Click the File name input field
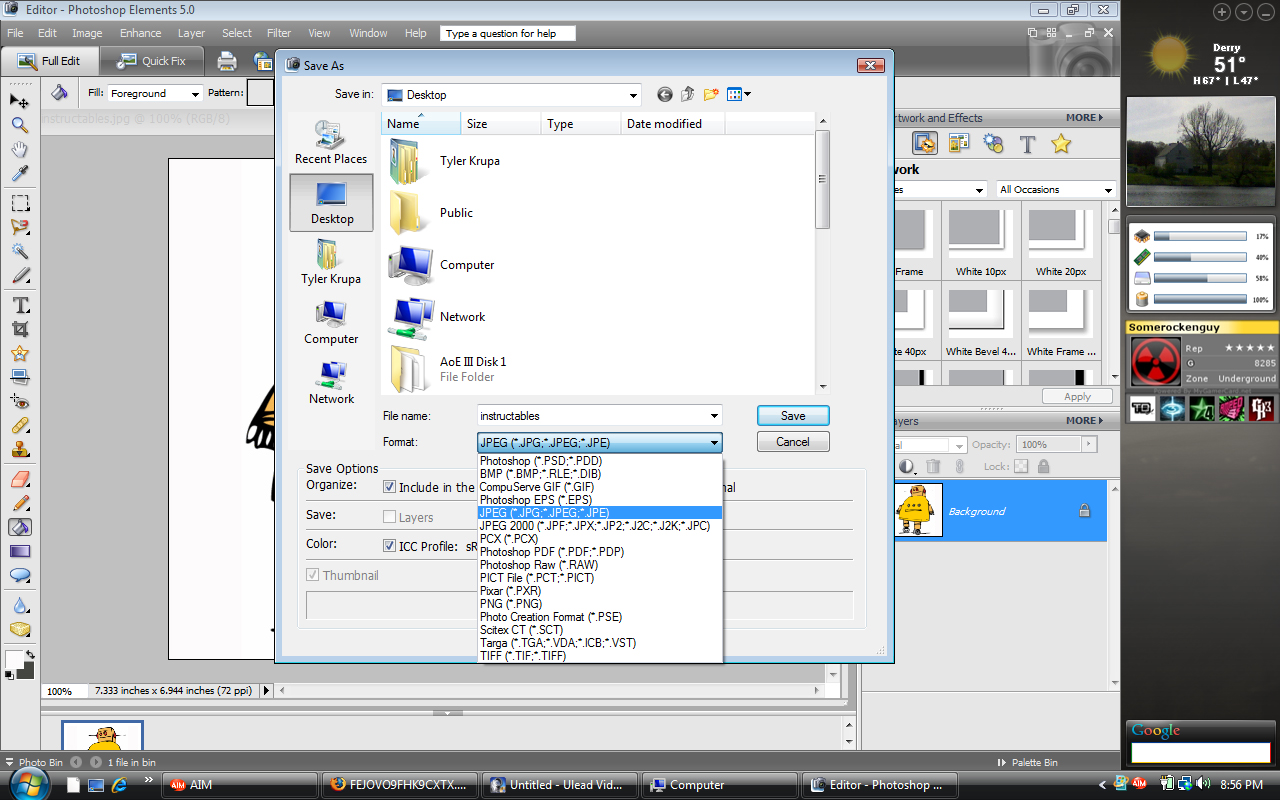Viewport: 1280px width, 800px height. [592, 416]
